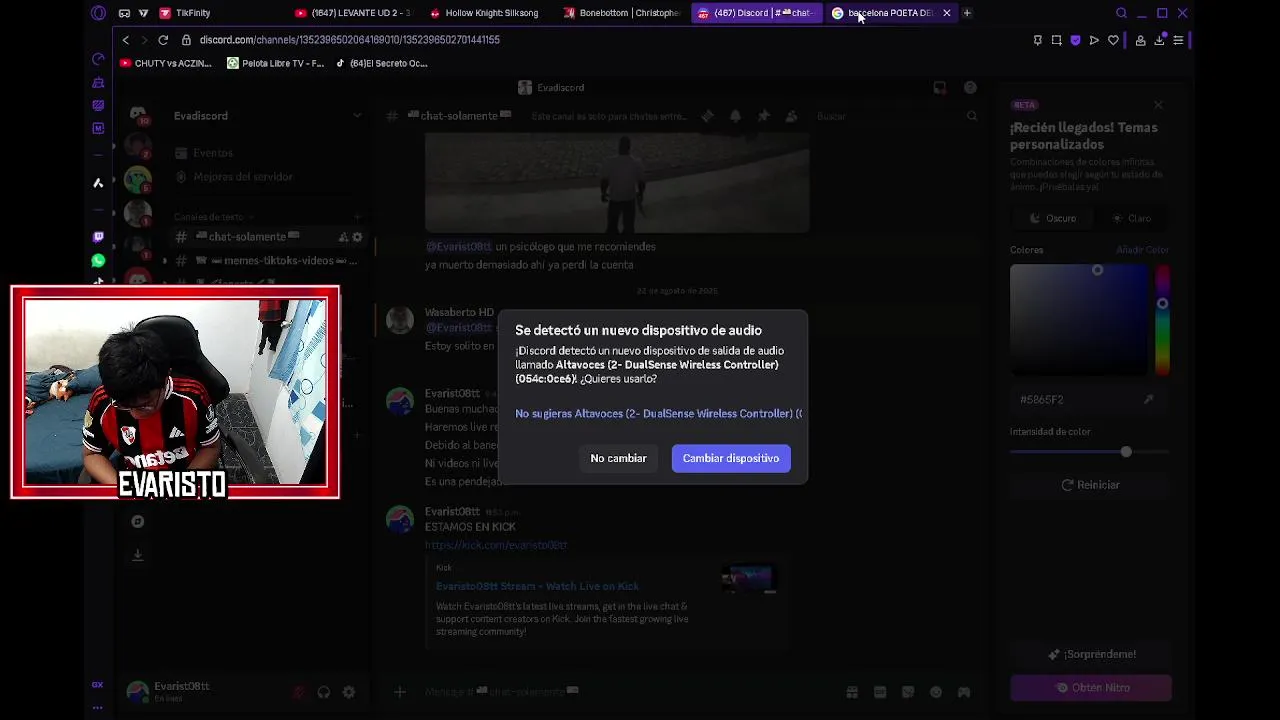
Task: Open the easy setup sliders icon
Action: coord(1178,40)
